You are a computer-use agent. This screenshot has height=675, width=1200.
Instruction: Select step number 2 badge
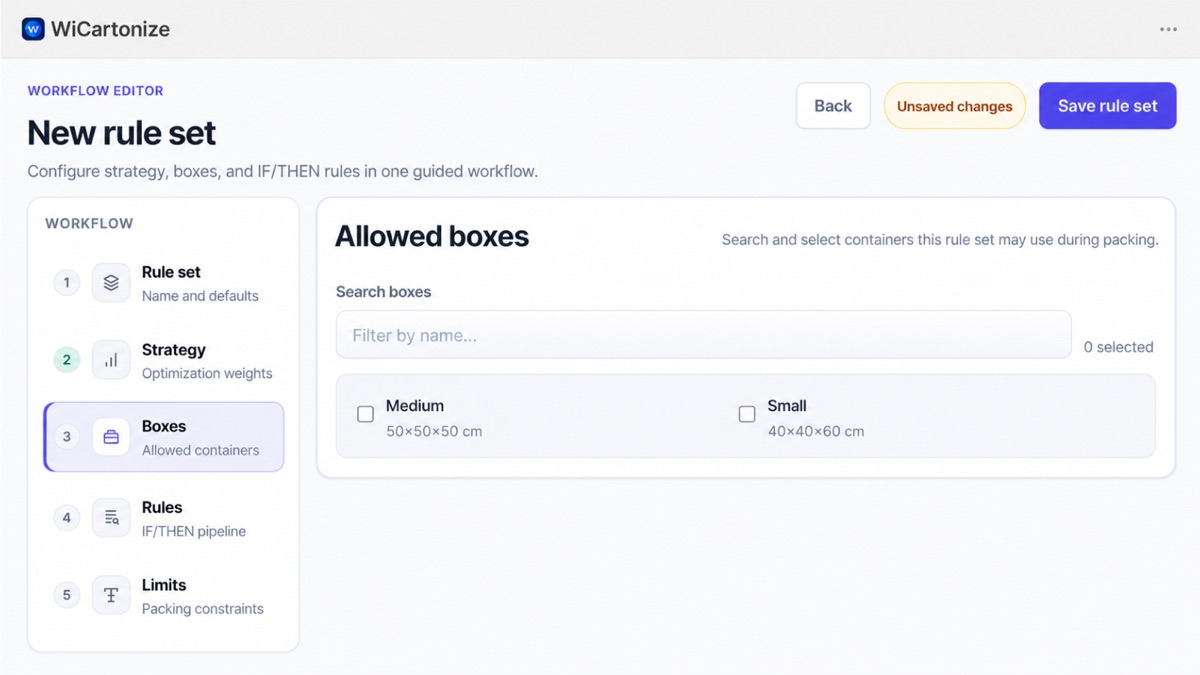[x=67, y=360]
